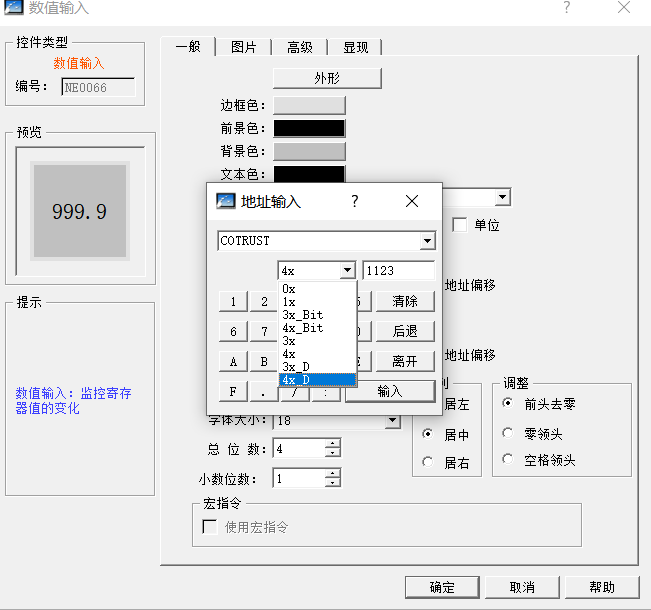Open the 边框色 color swatch
Image resolution: width=651 pixels, height=610 pixels.
click(309, 105)
